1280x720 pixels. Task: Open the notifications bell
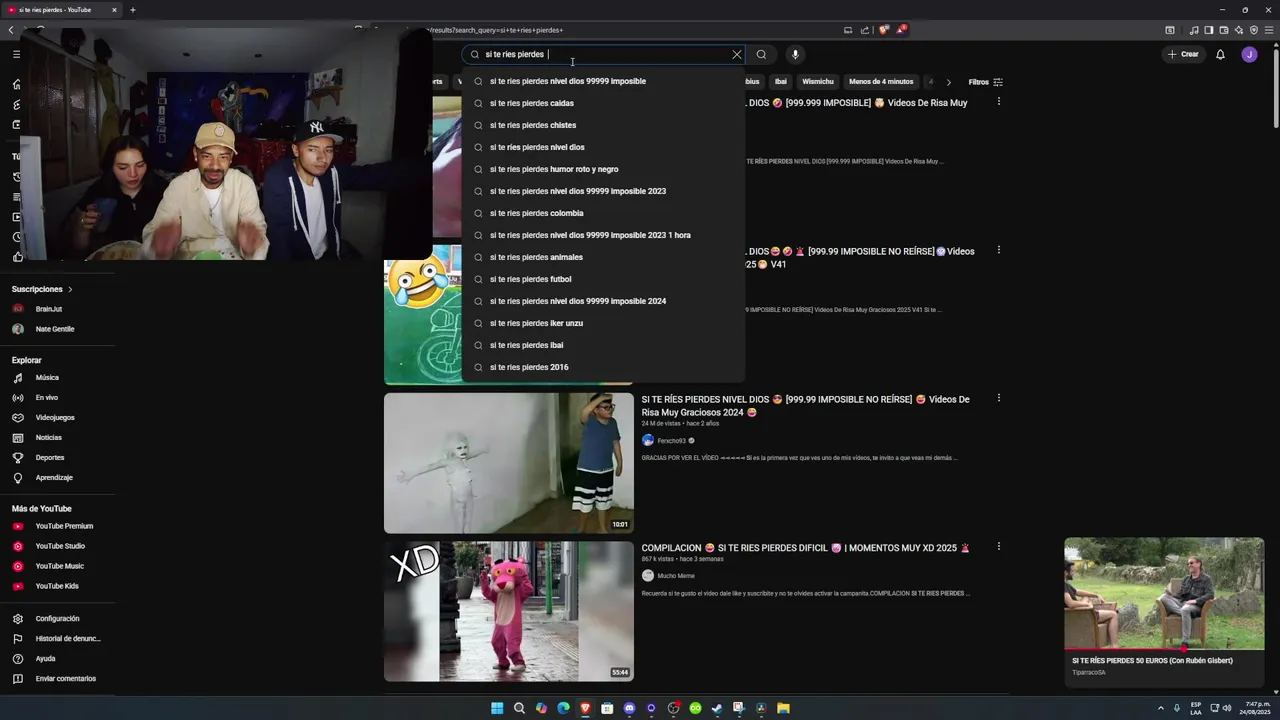click(1220, 54)
